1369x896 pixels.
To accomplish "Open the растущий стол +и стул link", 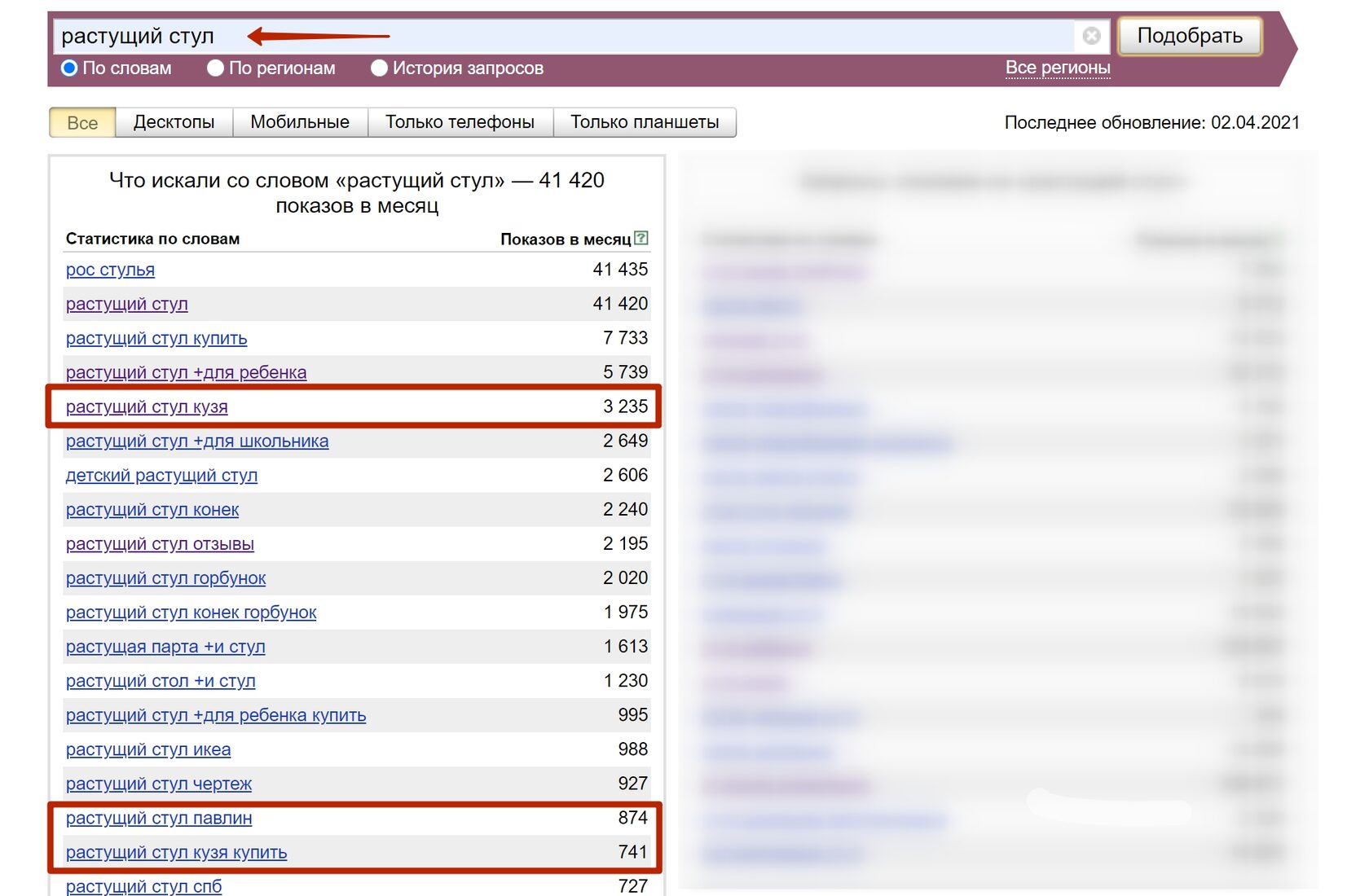I will 161,680.
